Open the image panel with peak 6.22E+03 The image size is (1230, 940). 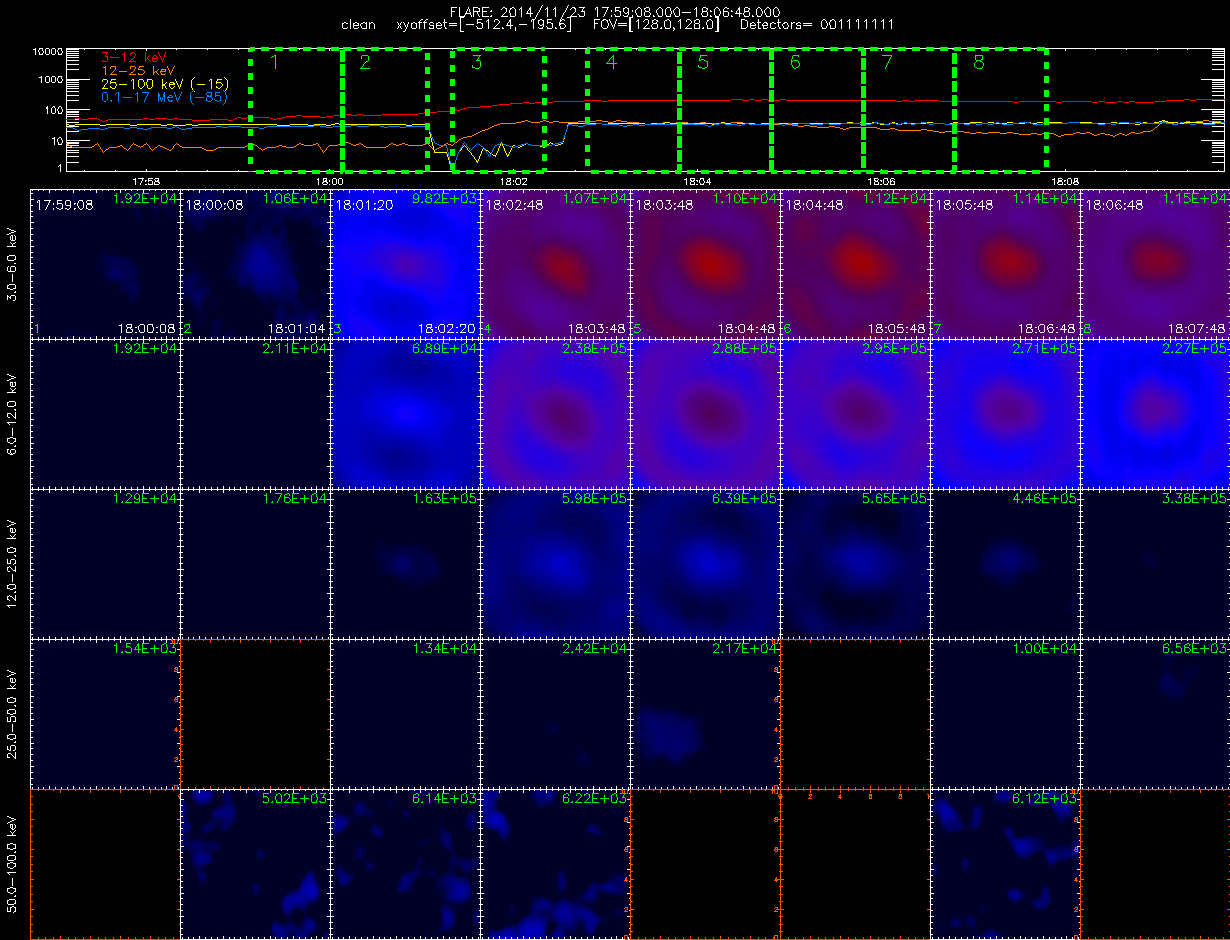[x=555, y=863]
